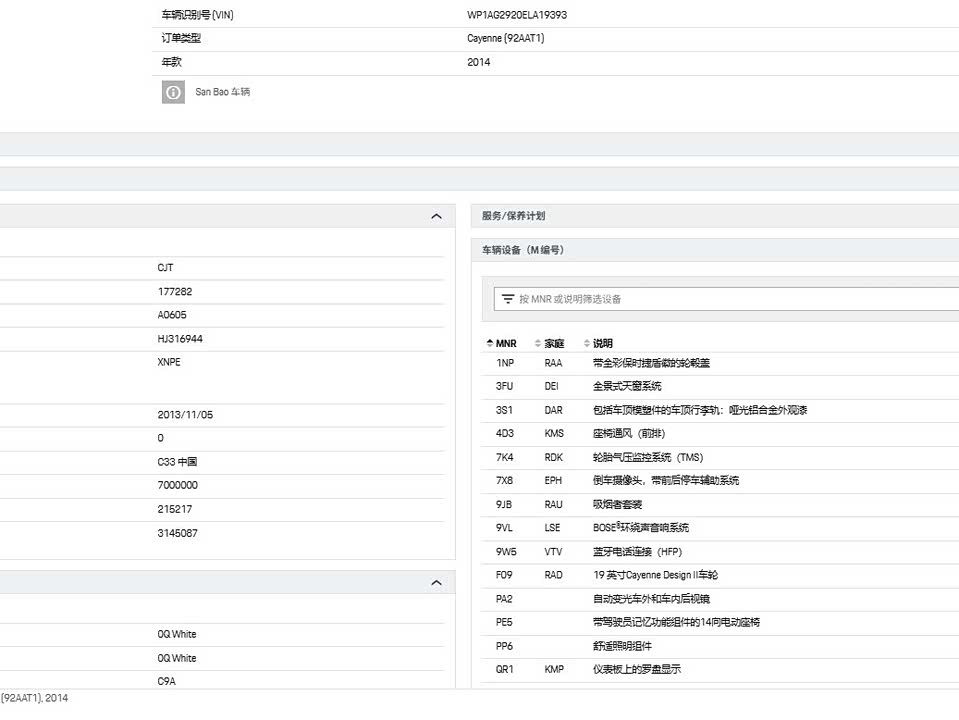Expand the 服务/保养计划 section
The height and width of the screenshot is (720, 959).
pyautogui.click(x=513, y=216)
